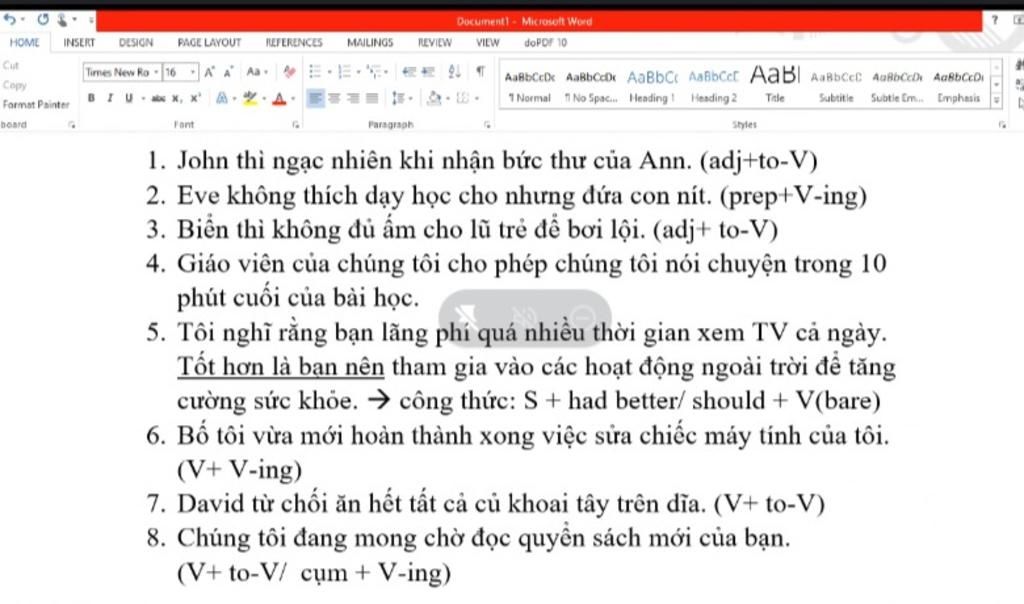Click the Touch/Mouse mode icon
1024x604 pixels.
63,20
